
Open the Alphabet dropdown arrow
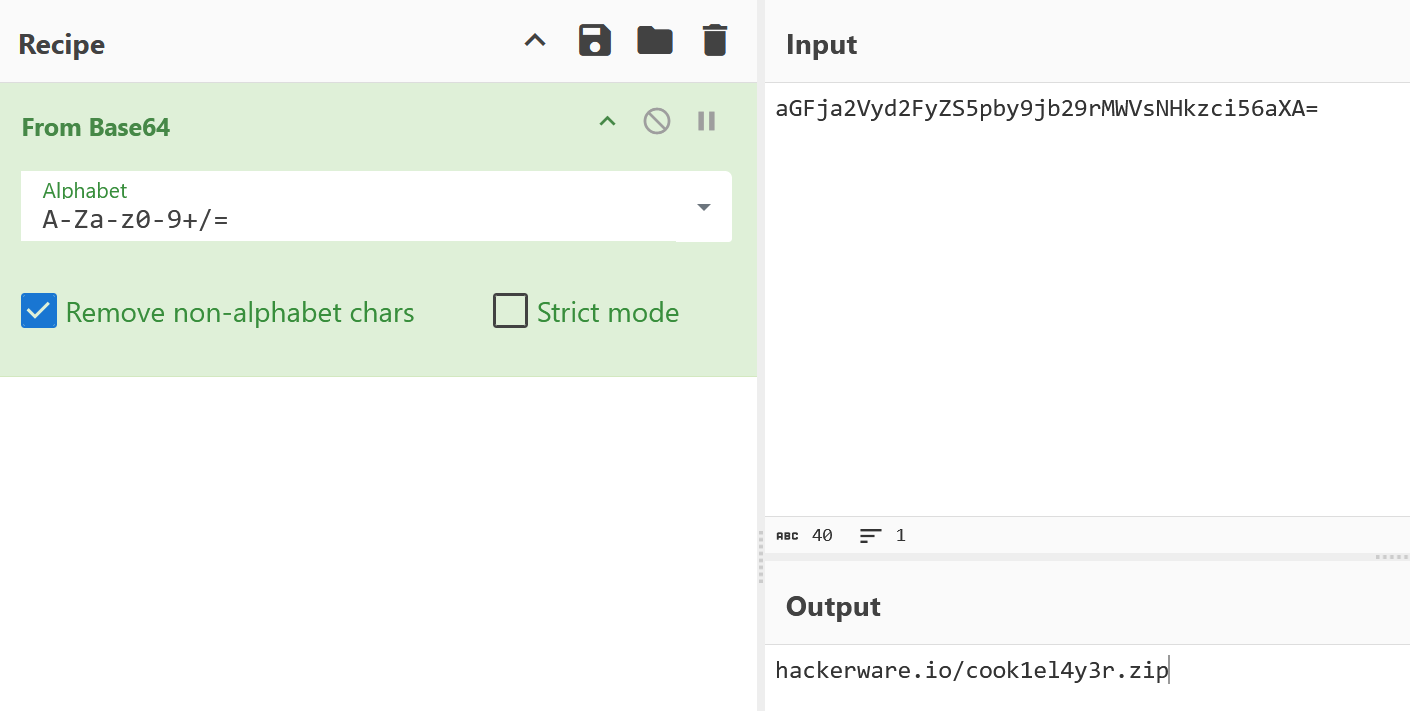pyautogui.click(x=704, y=207)
